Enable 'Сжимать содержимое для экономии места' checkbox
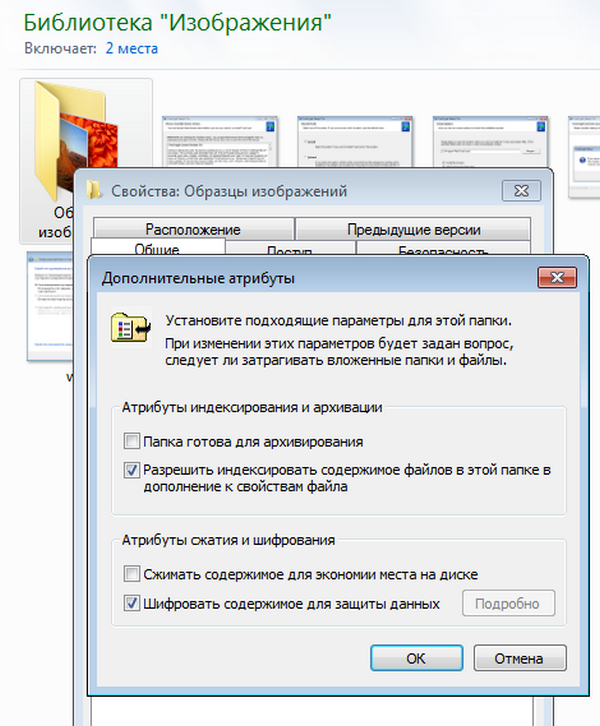The width and height of the screenshot is (600, 726). pyautogui.click(x=131, y=574)
